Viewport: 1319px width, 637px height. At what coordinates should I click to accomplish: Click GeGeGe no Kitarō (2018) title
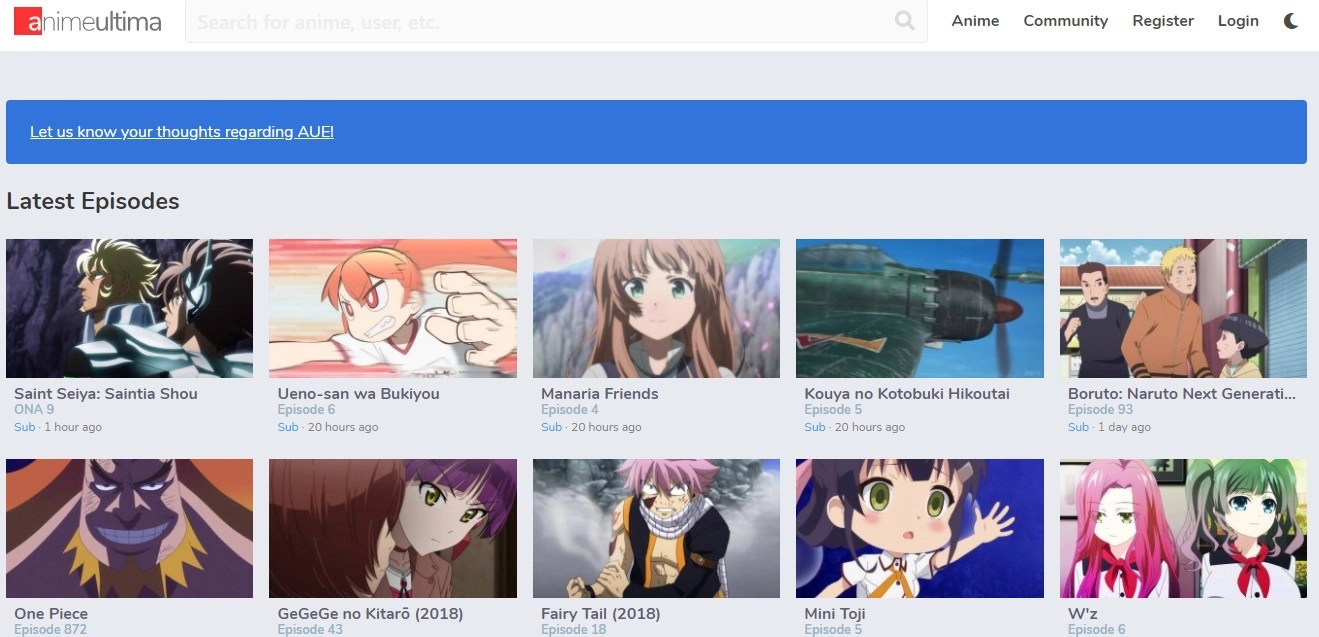370,614
